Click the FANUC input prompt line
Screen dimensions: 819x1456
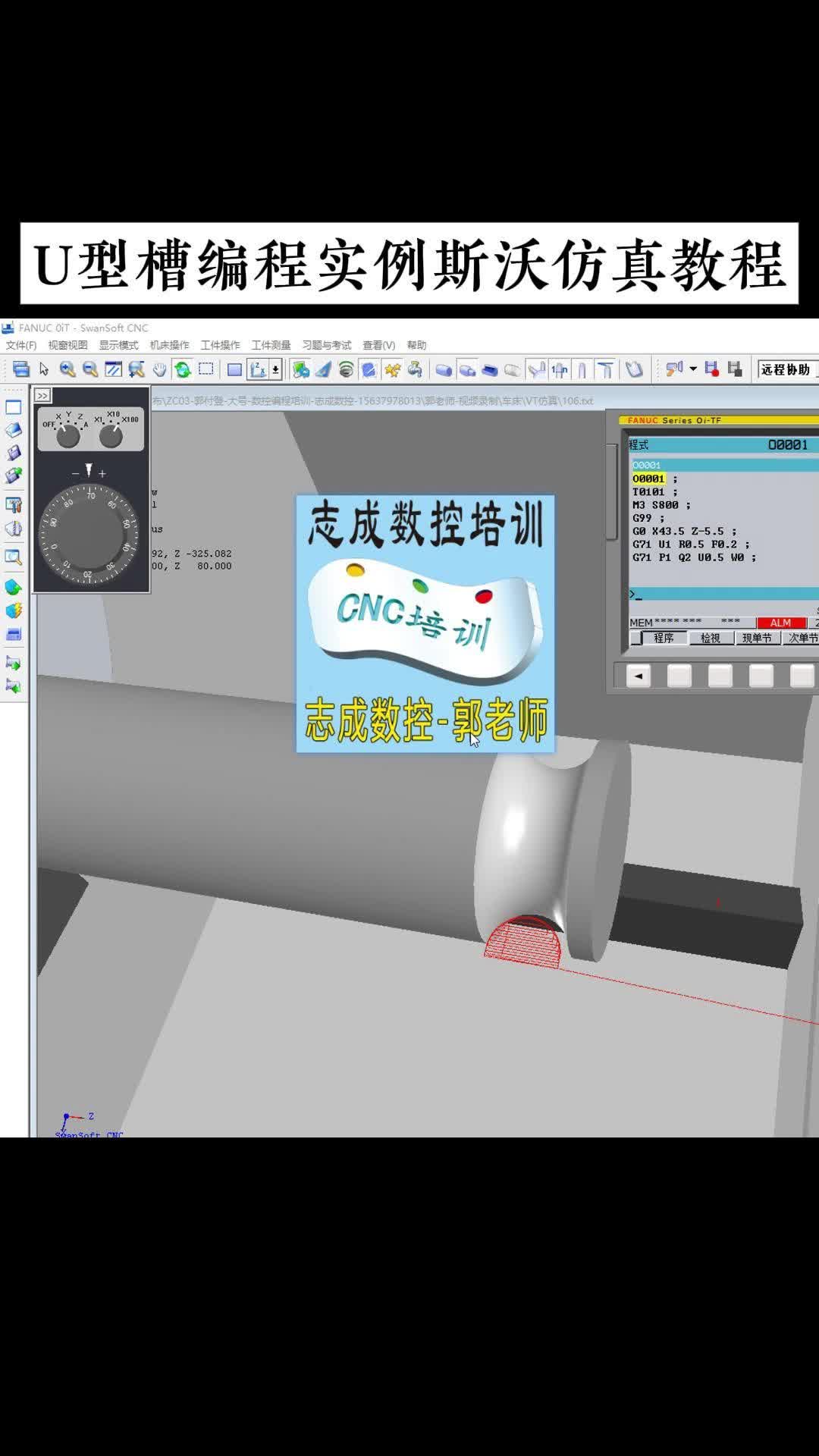(723, 595)
